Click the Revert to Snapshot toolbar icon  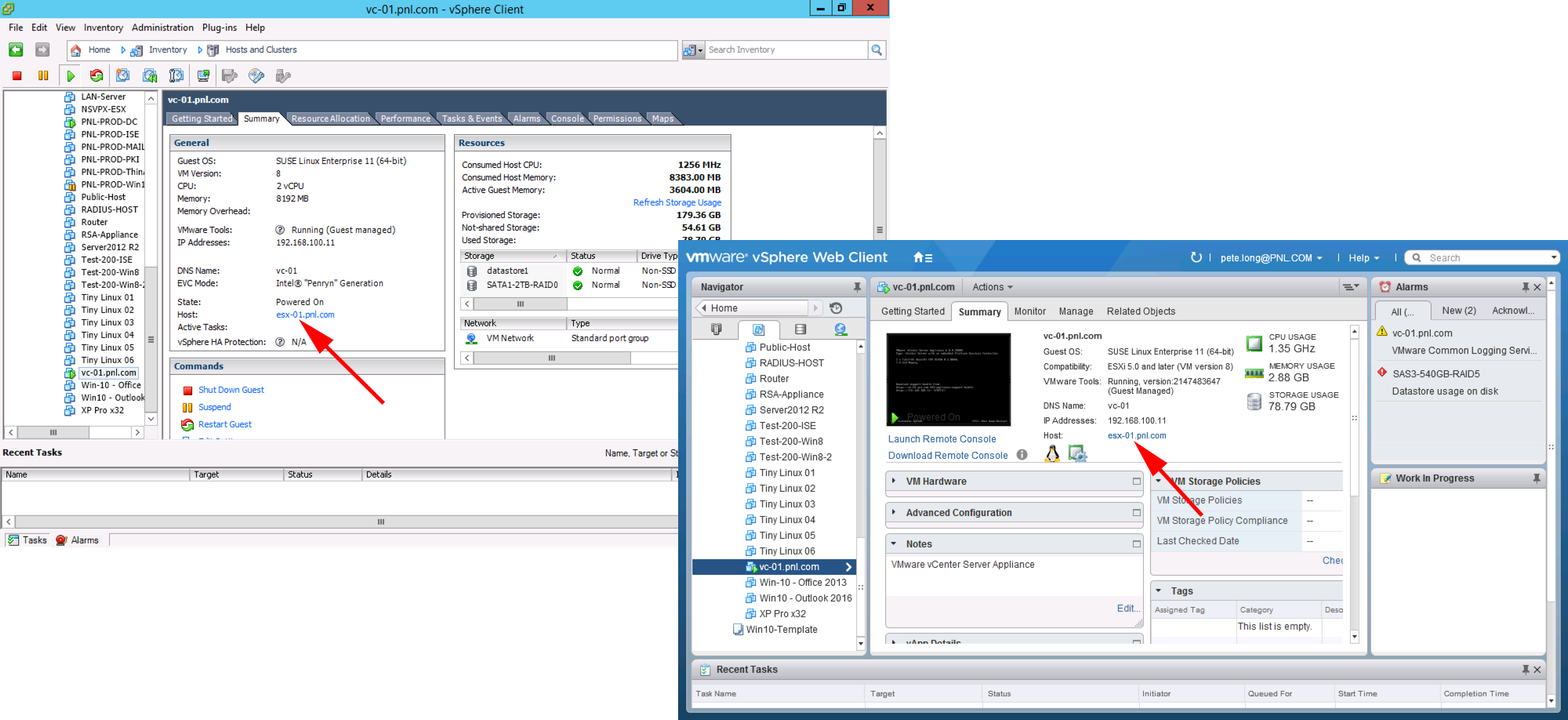click(150, 76)
